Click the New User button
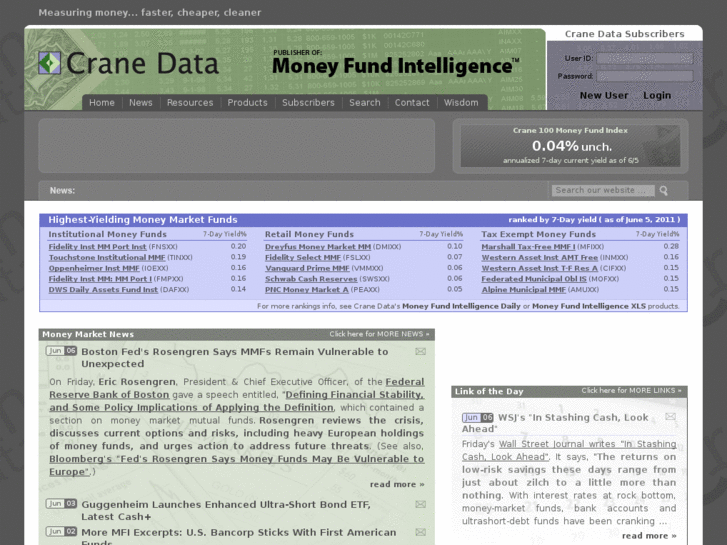Viewport: 727px width, 545px height. 604,95
